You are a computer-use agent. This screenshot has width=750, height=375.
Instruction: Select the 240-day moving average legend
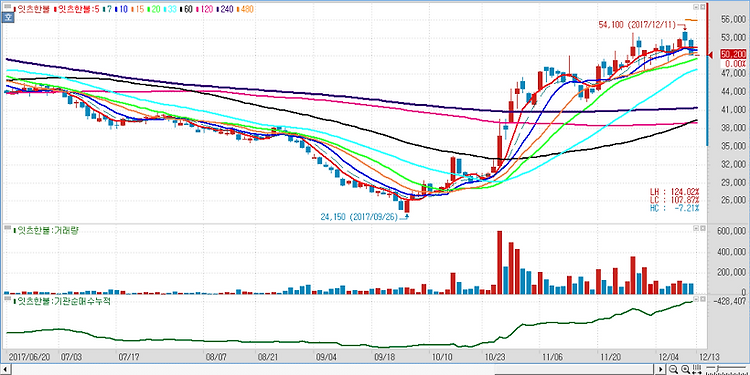[225, 9]
